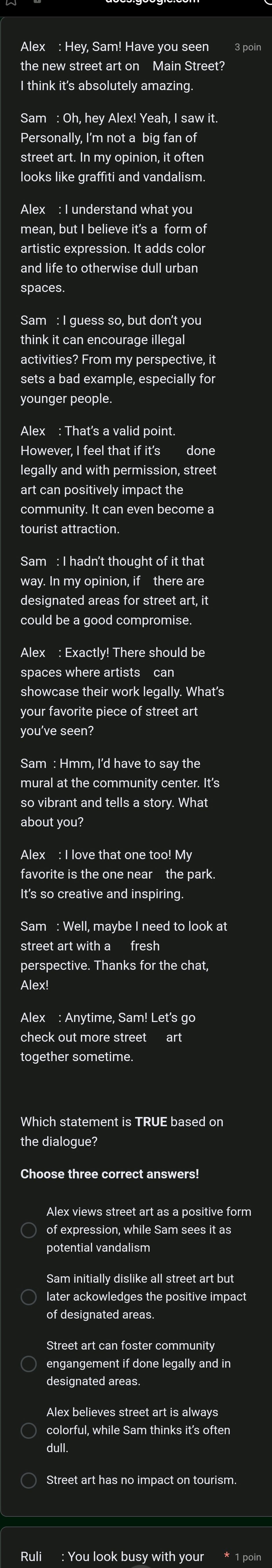Click the 'potential vandalism' answer label text
272x1568 pixels.
click(x=98, y=1247)
